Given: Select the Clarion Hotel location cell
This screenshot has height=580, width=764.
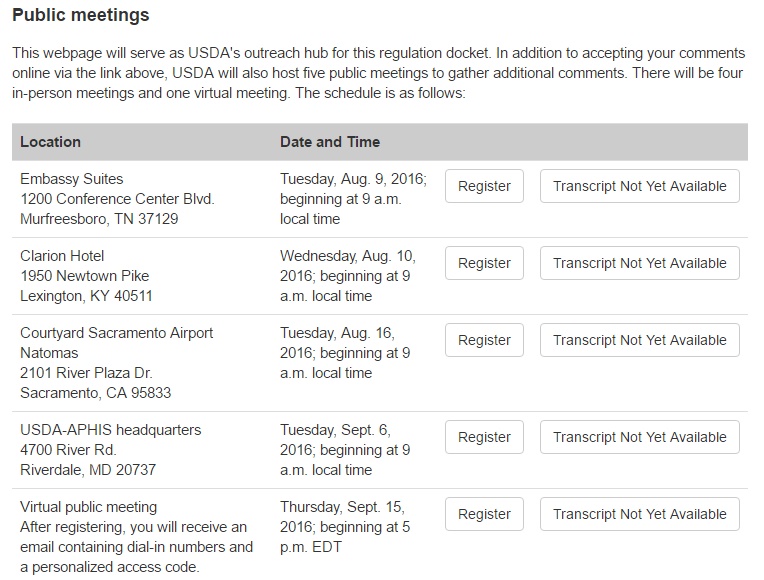Looking at the screenshot, I should pyautogui.click(x=85, y=276).
